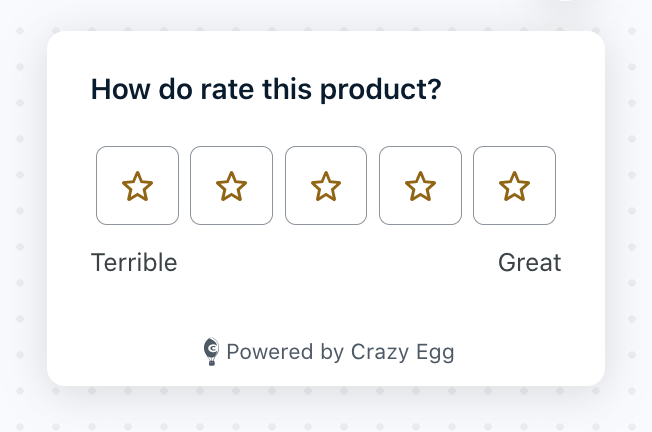652x432 pixels.
Task: Click the second star icon
Action: (x=232, y=186)
